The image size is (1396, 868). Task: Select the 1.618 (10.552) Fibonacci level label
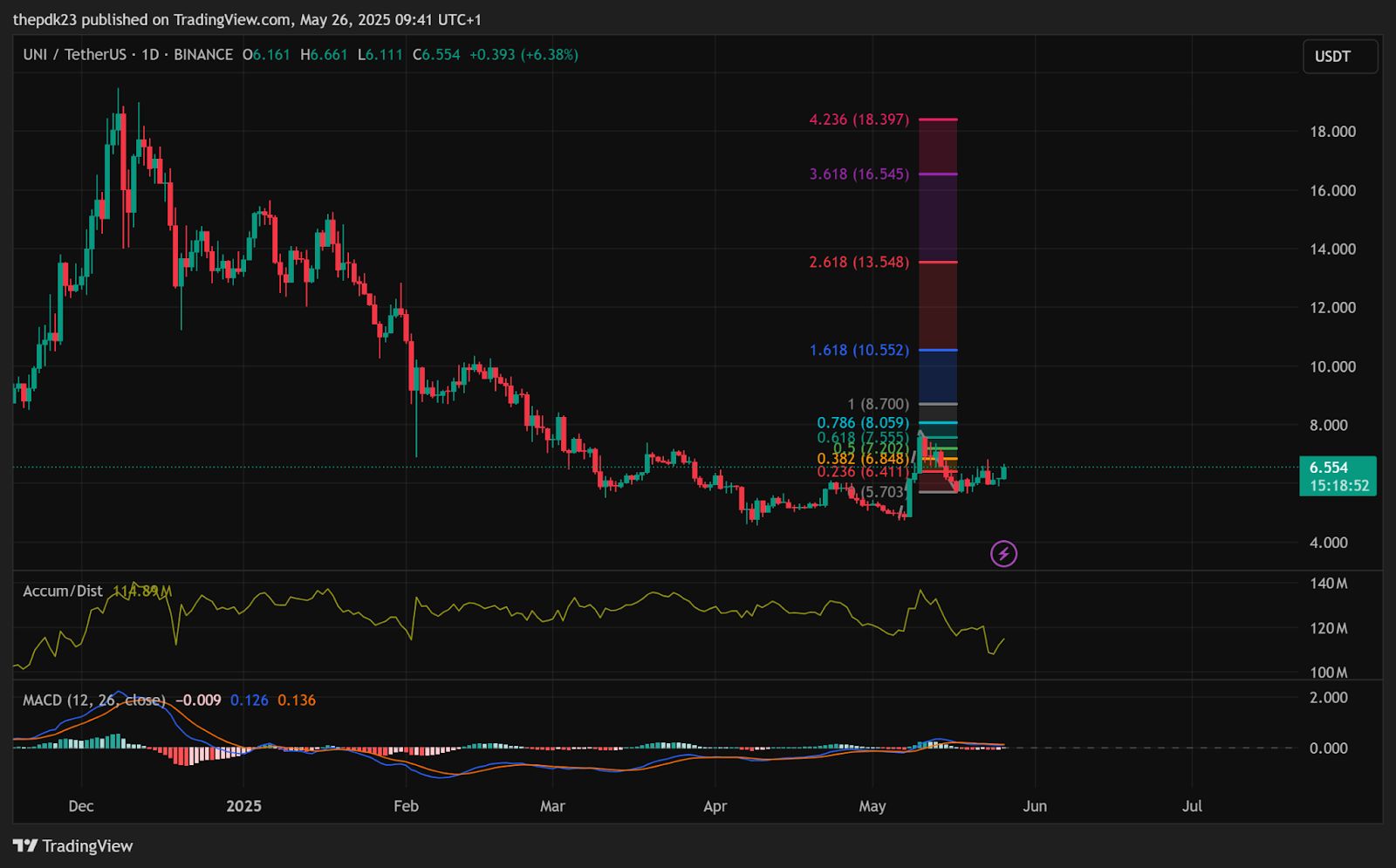pos(859,351)
